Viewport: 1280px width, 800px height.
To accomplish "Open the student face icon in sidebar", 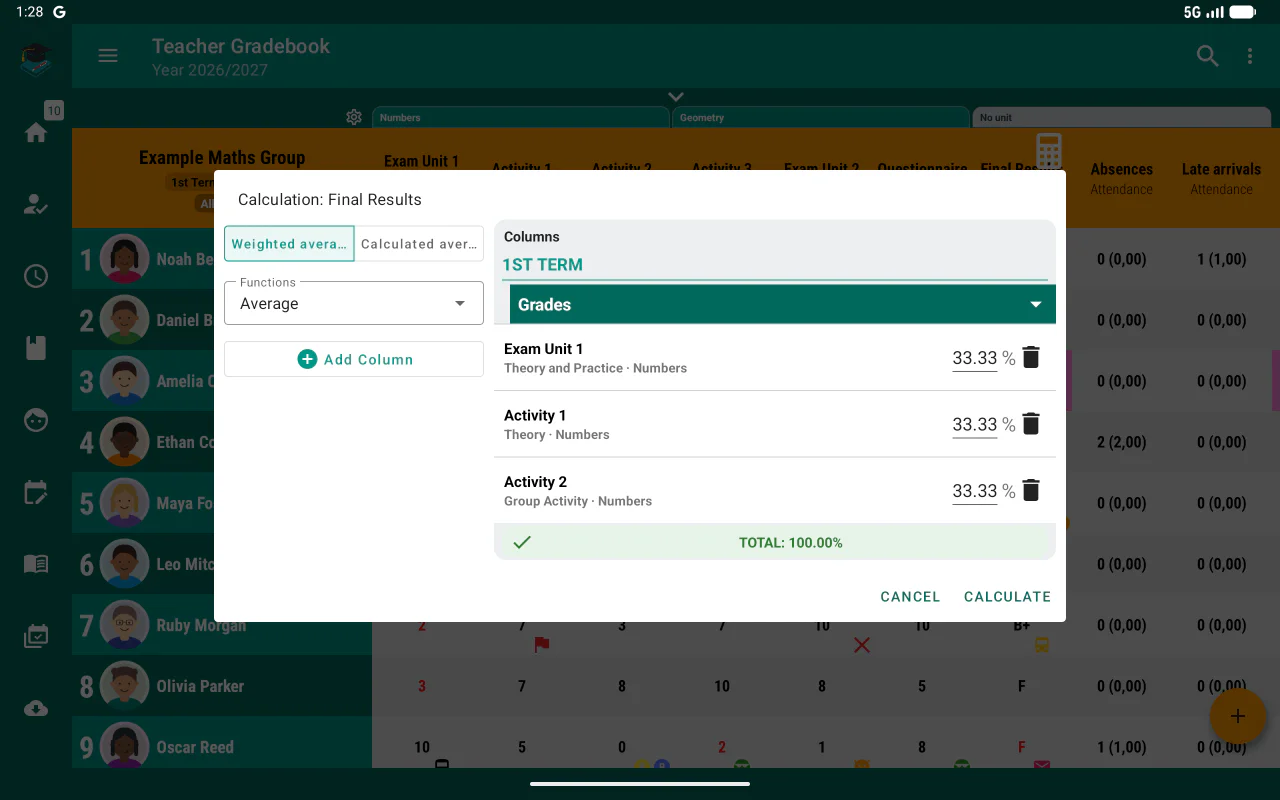I will [x=36, y=420].
